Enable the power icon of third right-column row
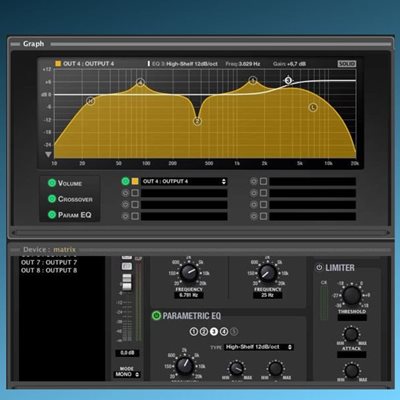The width and height of the screenshot is (400, 400). point(254,205)
